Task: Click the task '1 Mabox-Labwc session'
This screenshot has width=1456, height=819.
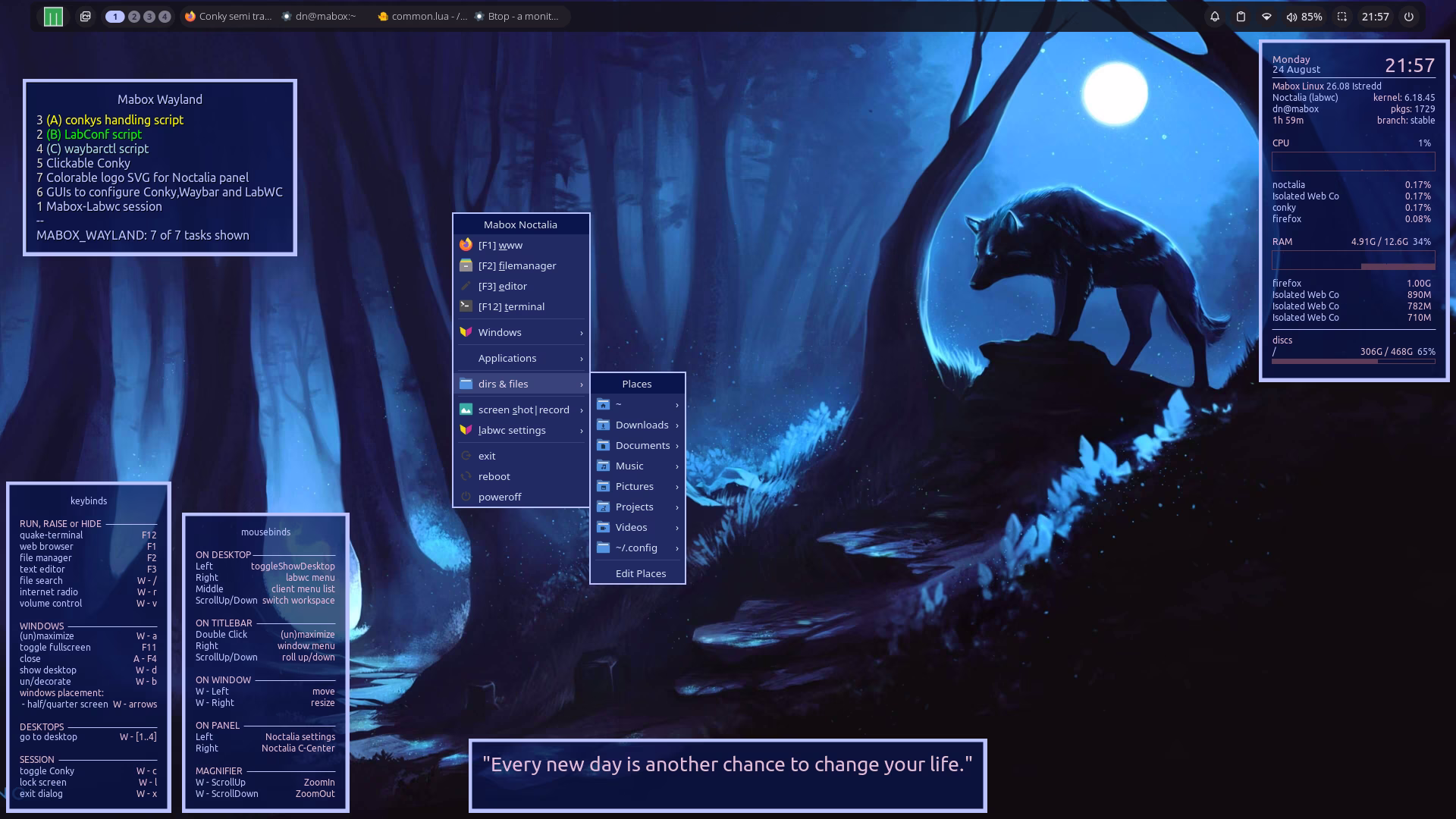Action: click(x=99, y=206)
